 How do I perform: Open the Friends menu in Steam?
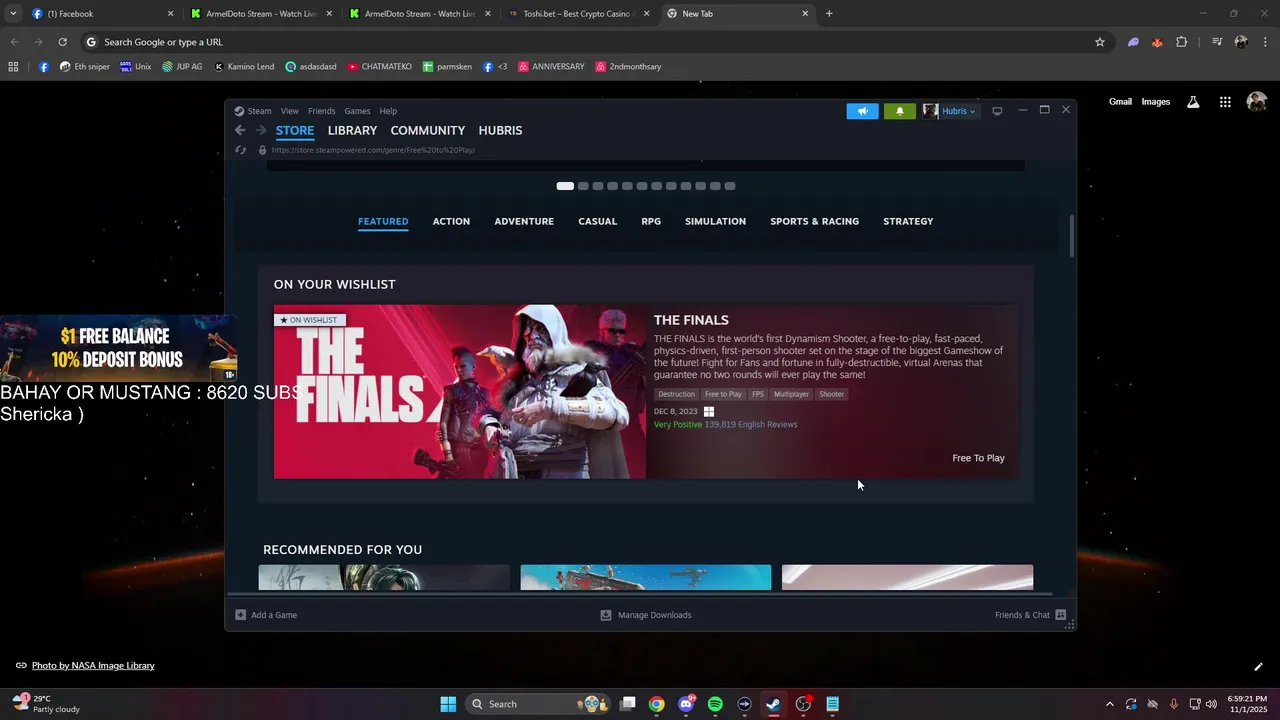click(321, 111)
